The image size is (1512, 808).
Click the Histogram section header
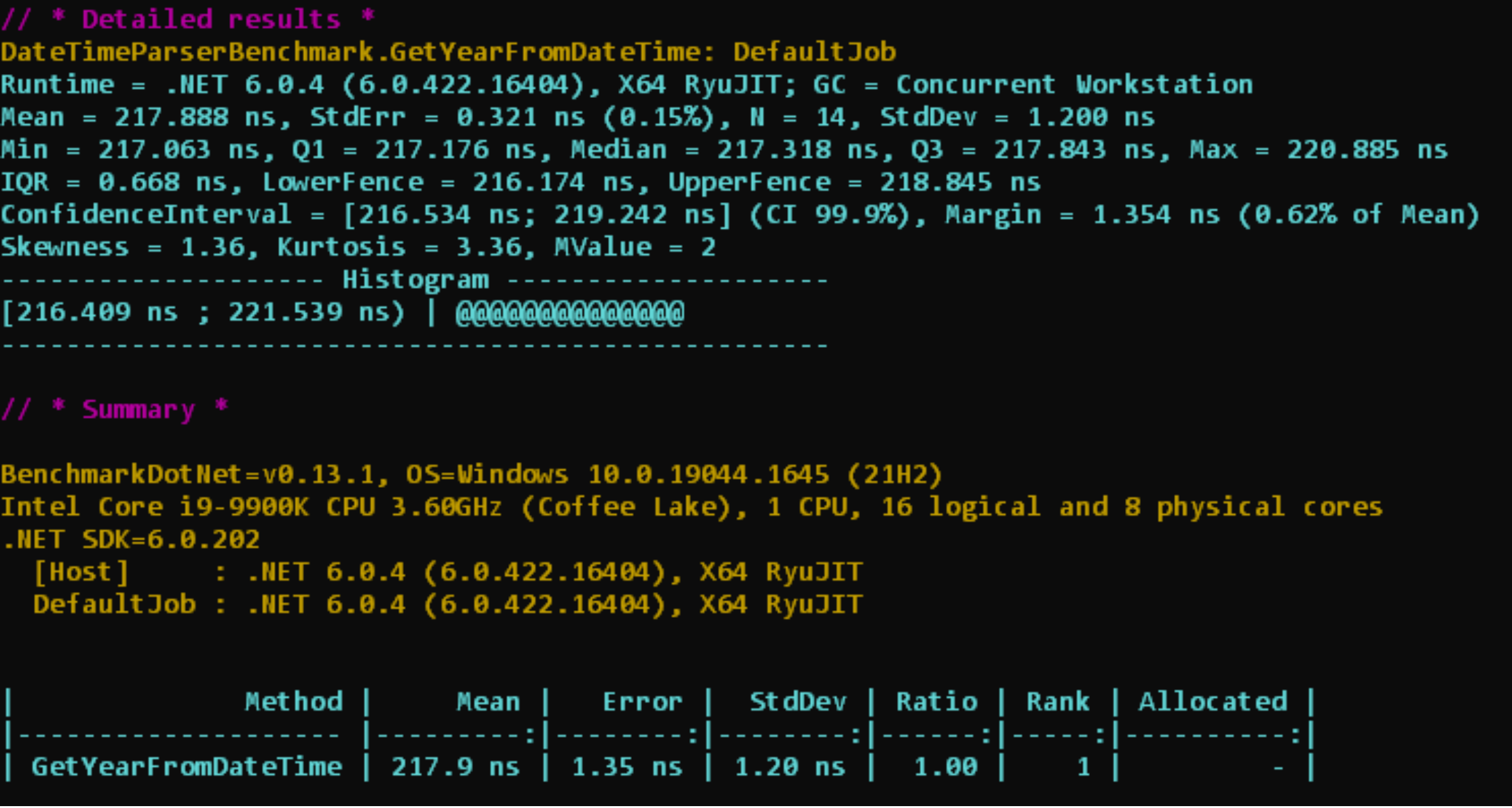pyautogui.click(x=415, y=280)
